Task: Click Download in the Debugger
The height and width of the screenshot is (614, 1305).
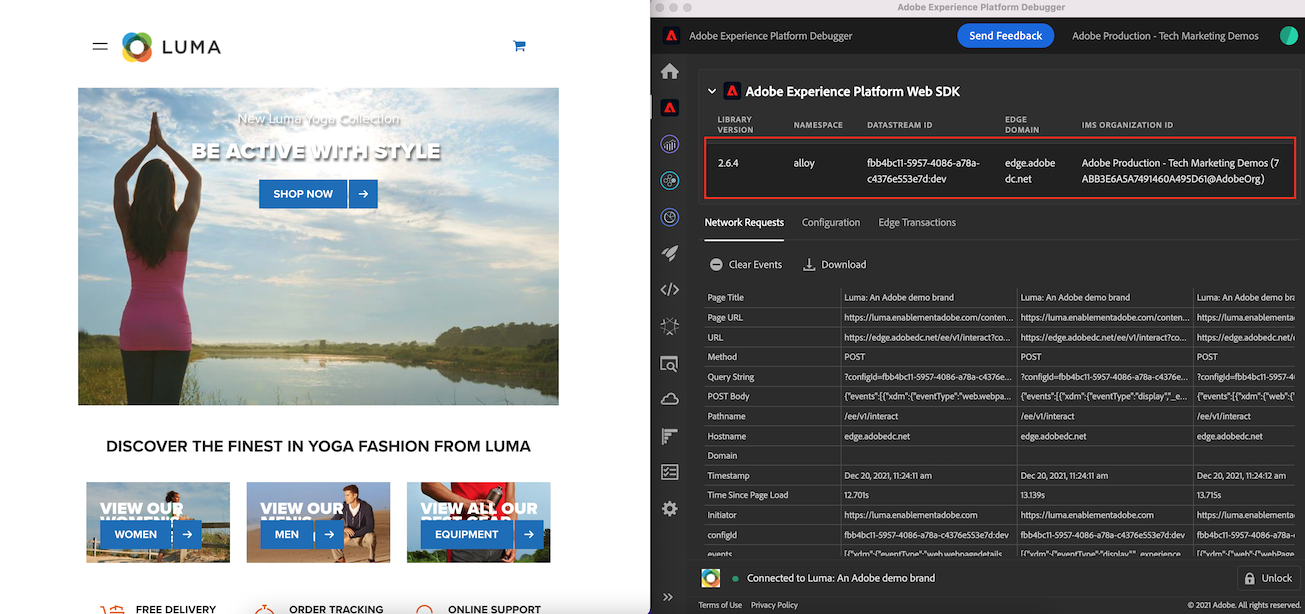Action: [x=834, y=265]
